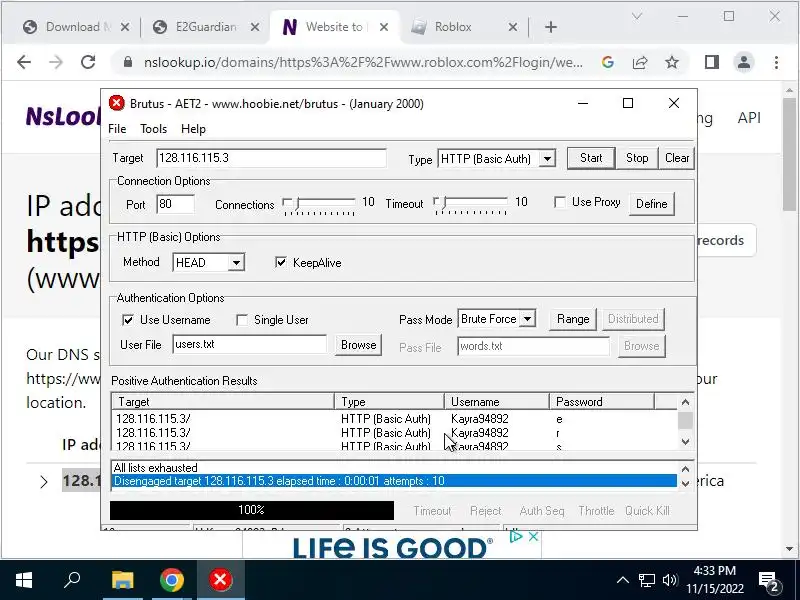Click the share page icon

(x=640, y=62)
